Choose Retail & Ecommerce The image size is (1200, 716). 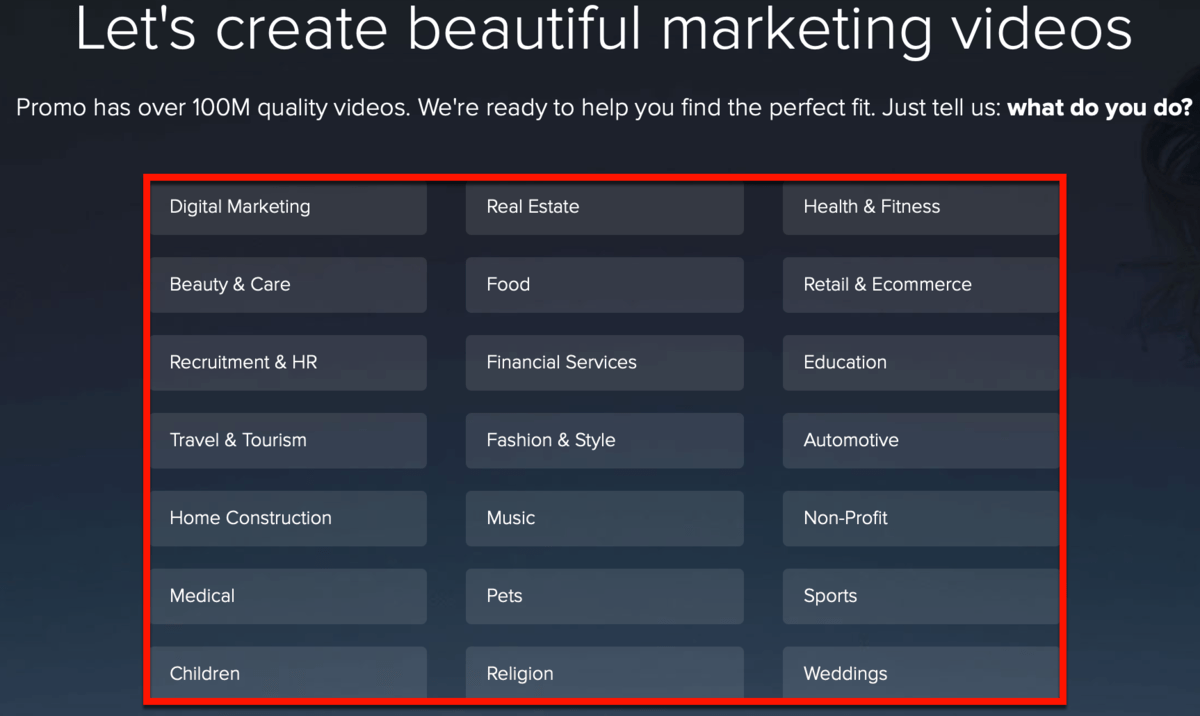click(920, 285)
